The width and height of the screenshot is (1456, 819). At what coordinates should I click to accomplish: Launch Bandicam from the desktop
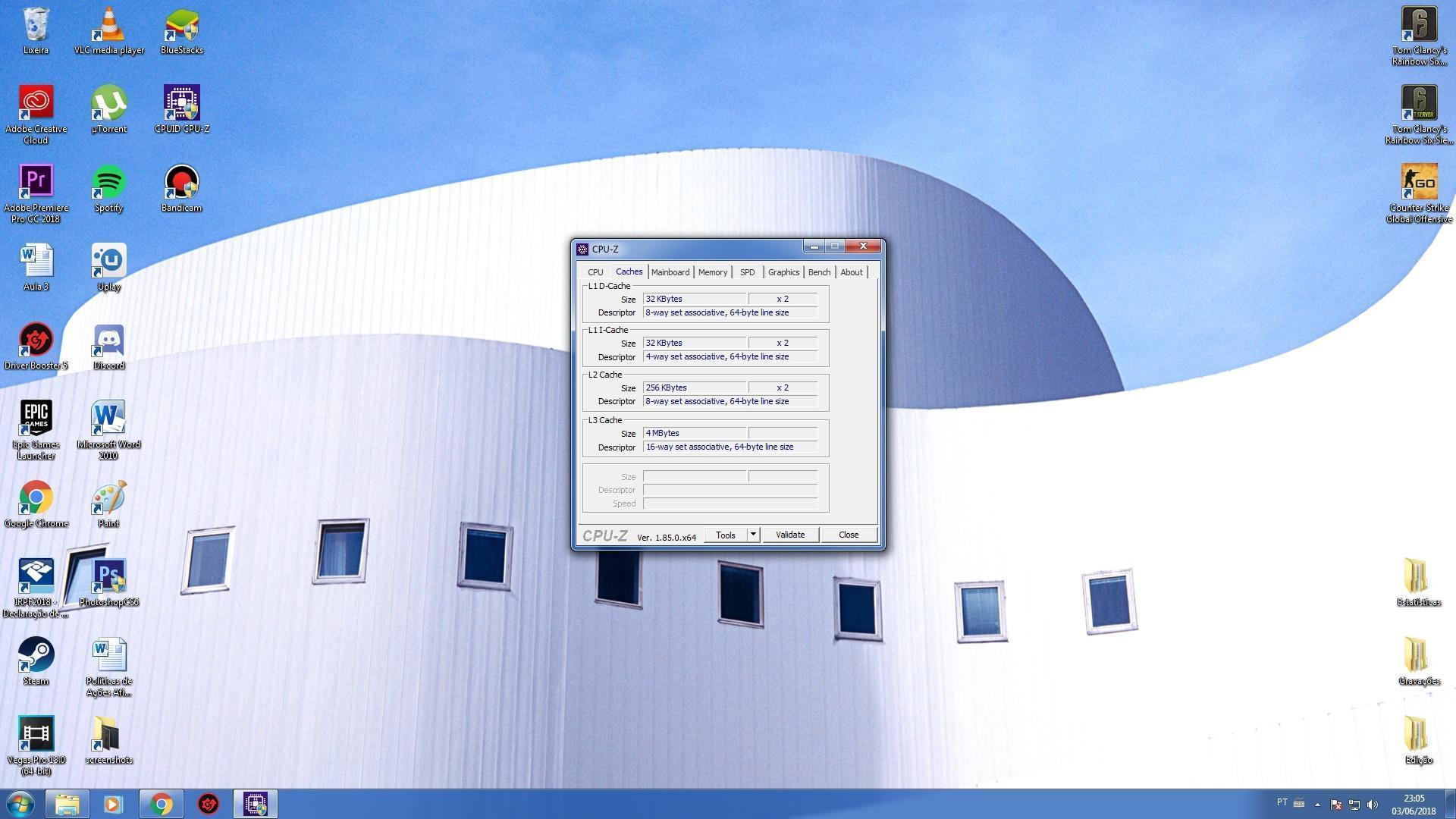182,188
